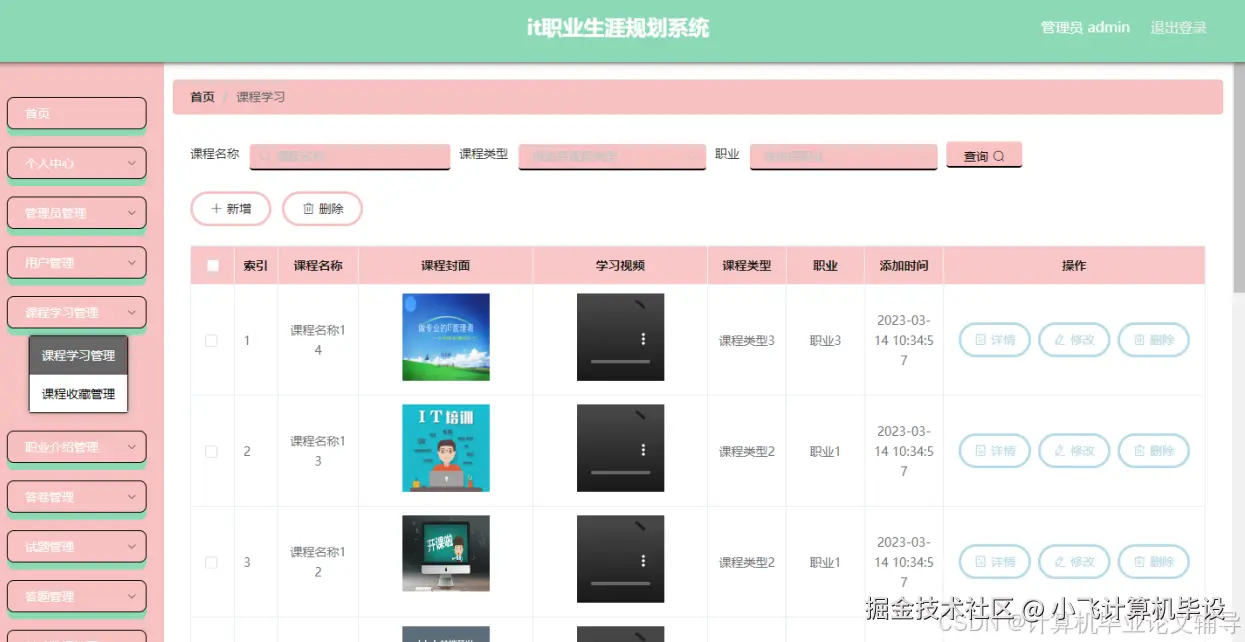Expand 答卷管理 sidebar menu

77,497
